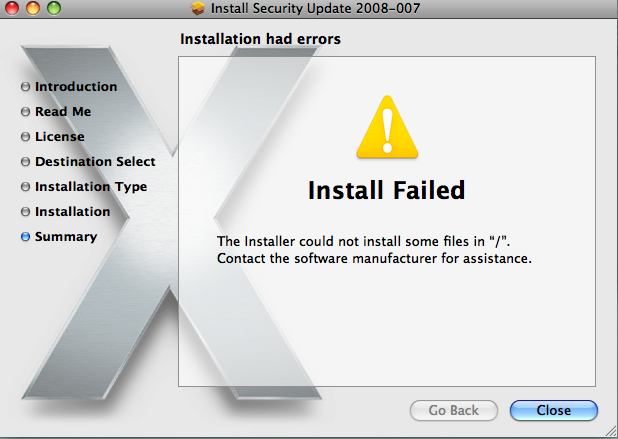Click the yellow warning triangle icon

387,127
